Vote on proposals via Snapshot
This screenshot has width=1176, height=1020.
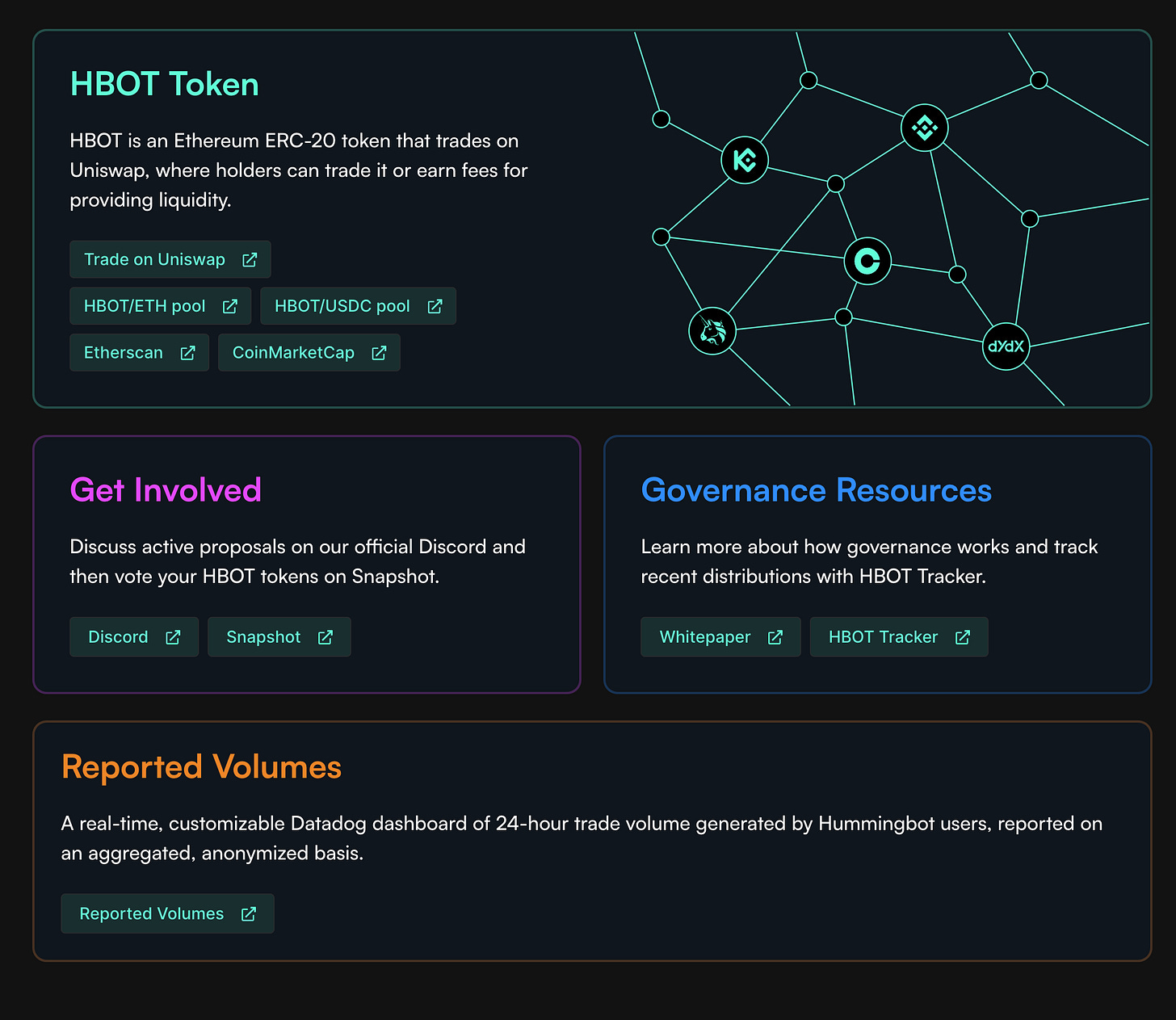(x=279, y=636)
